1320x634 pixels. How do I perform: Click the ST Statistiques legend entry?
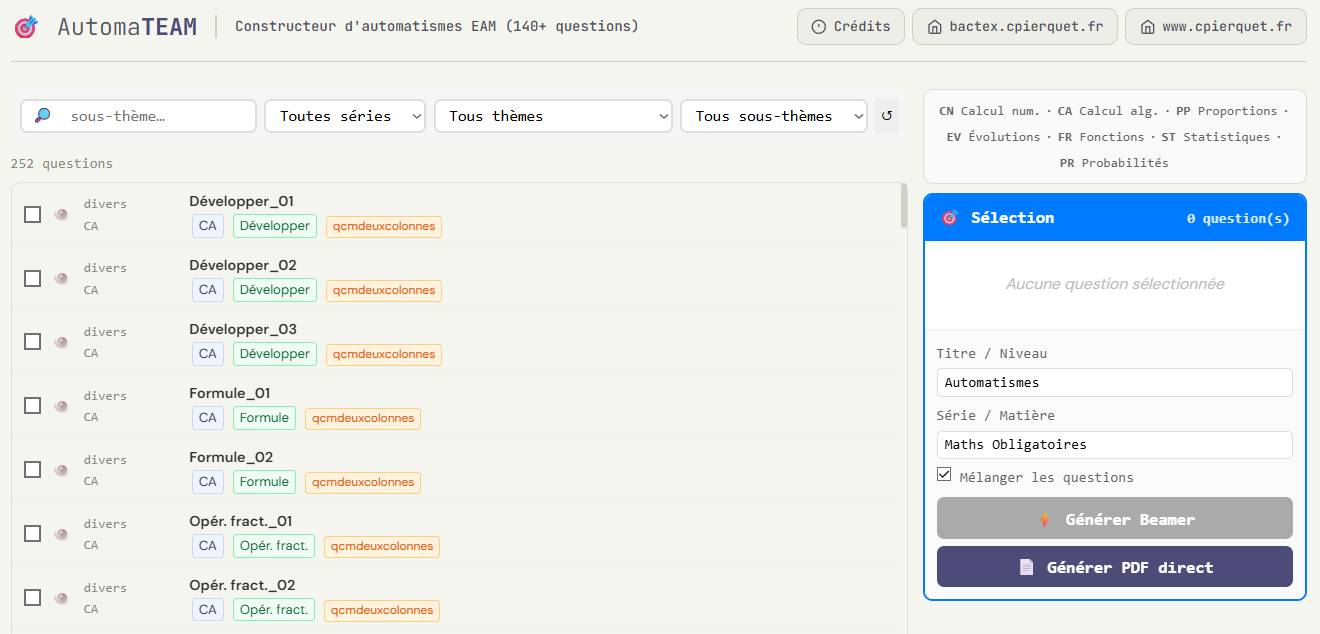point(1215,137)
